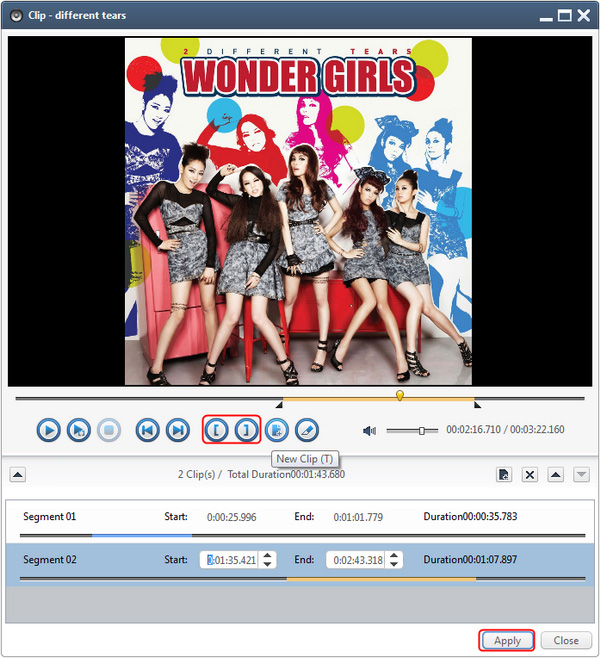Click the Apply button
Screen dimensions: 600x658
coord(507,640)
